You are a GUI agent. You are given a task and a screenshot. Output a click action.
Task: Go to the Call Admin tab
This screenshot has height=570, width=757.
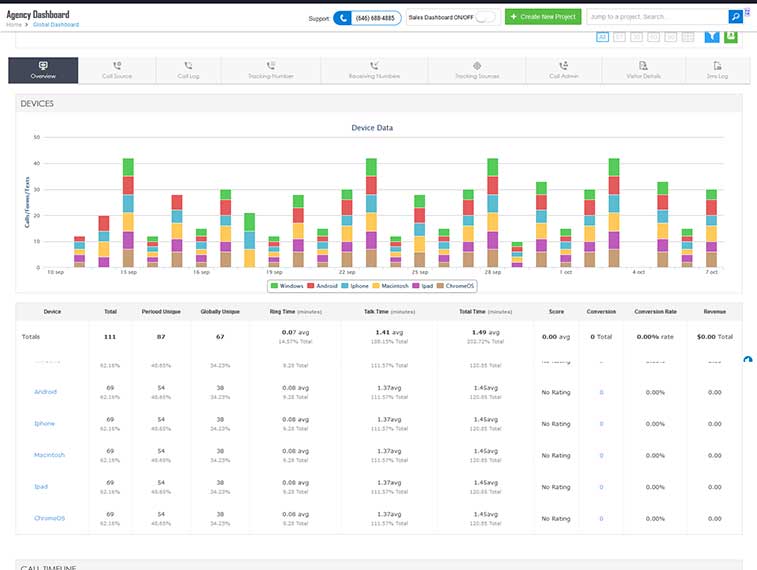tap(565, 70)
